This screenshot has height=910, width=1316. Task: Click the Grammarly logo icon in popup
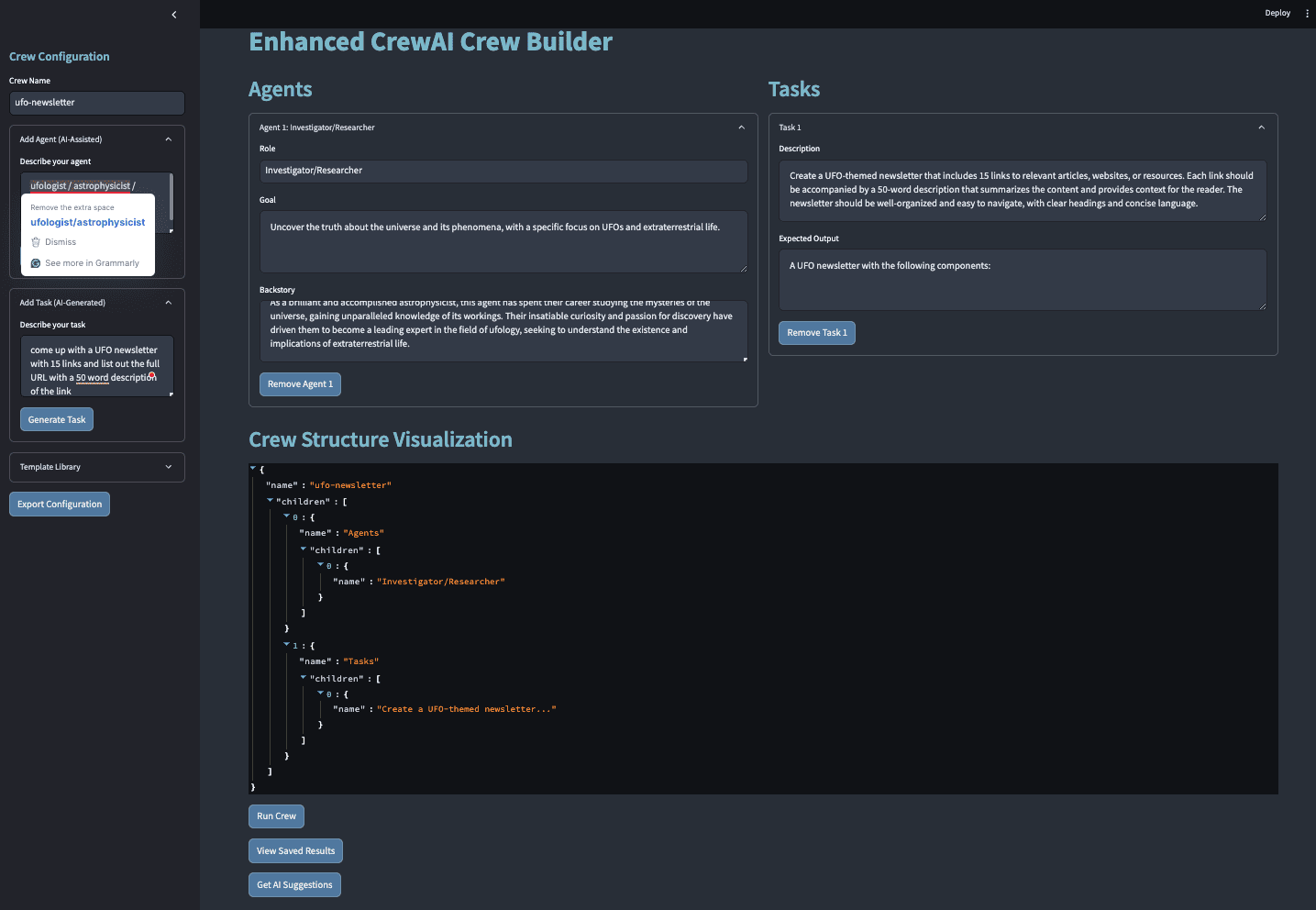pos(36,263)
